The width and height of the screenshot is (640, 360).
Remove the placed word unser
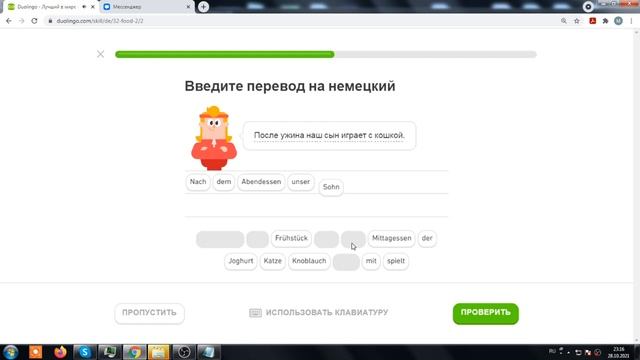pyautogui.click(x=301, y=182)
